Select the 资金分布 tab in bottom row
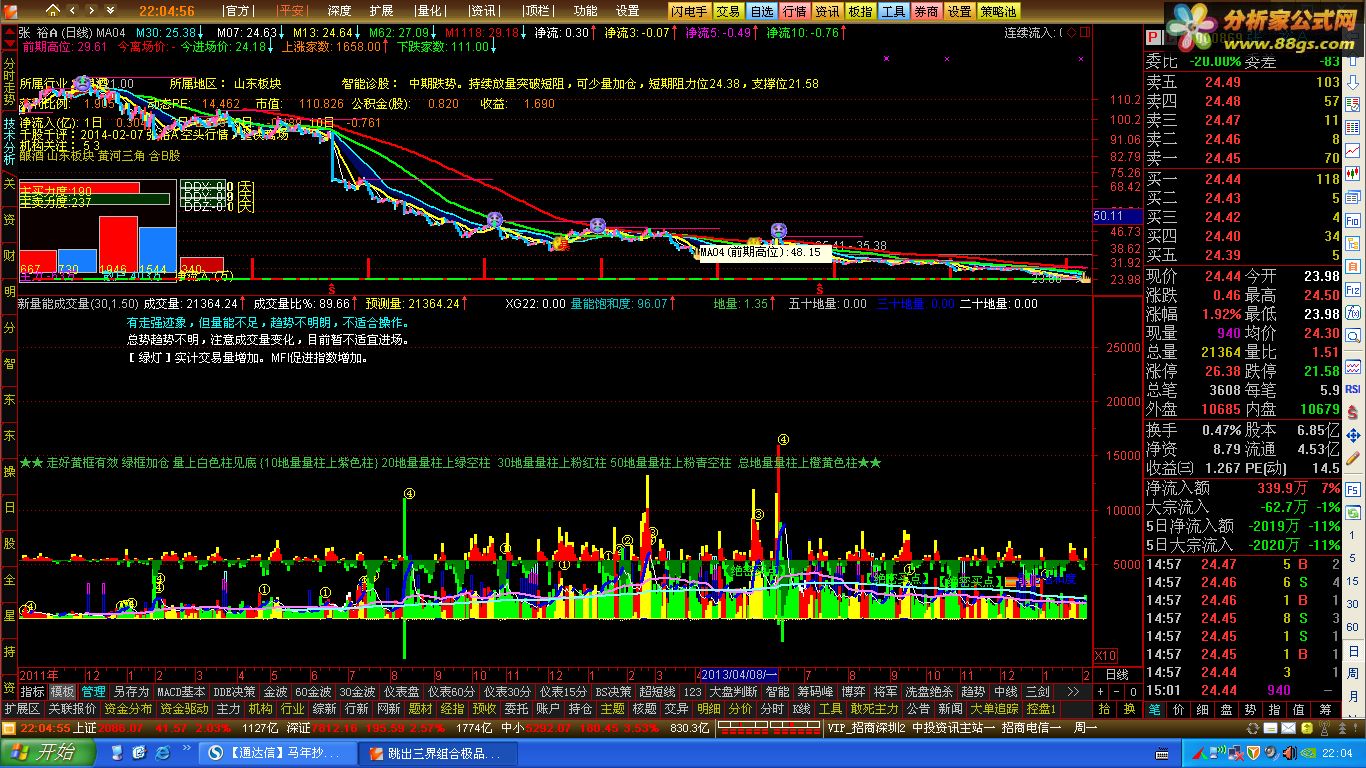Screen dimensions: 1366x768 128,708
